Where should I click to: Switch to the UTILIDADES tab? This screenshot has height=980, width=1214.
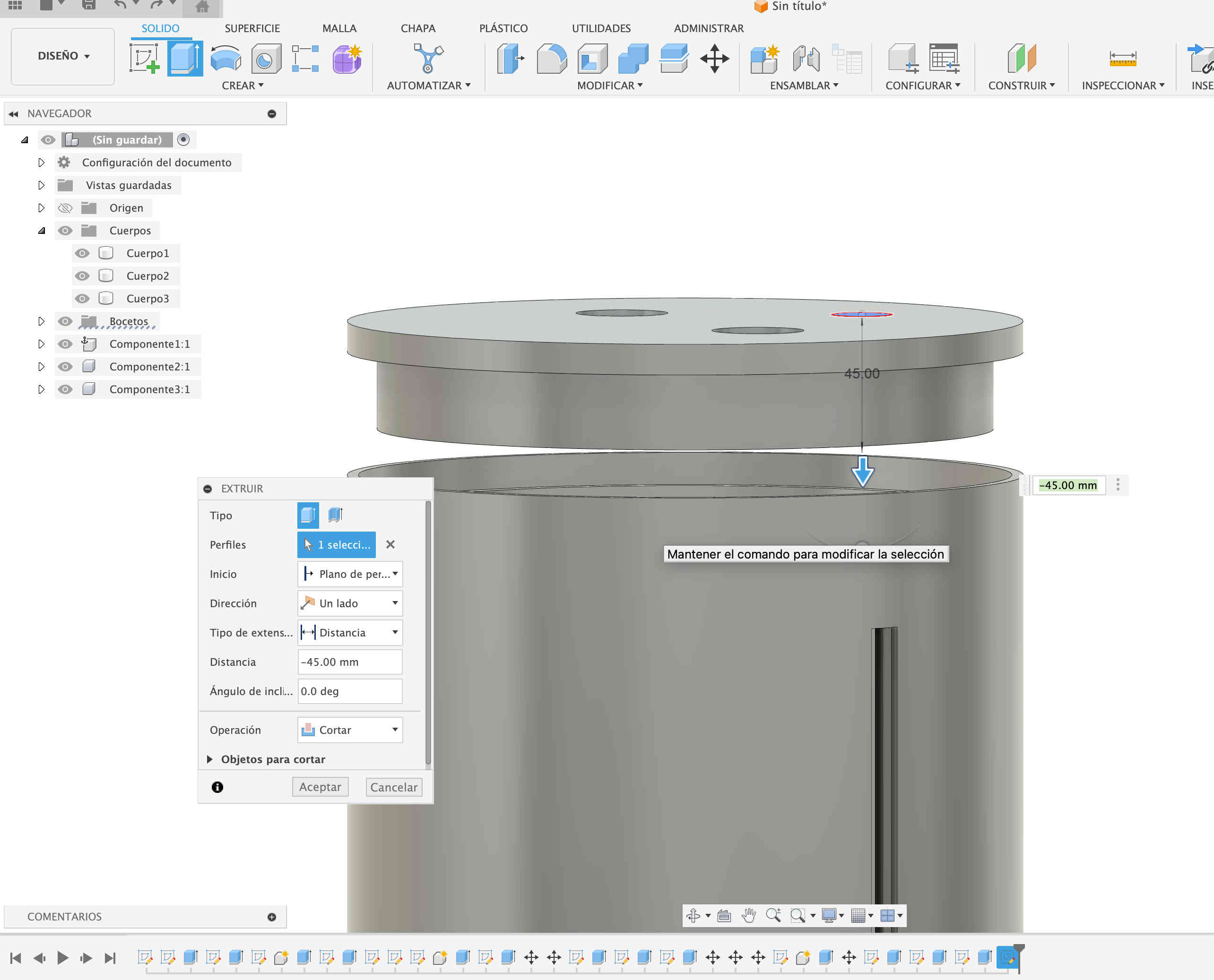601,28
